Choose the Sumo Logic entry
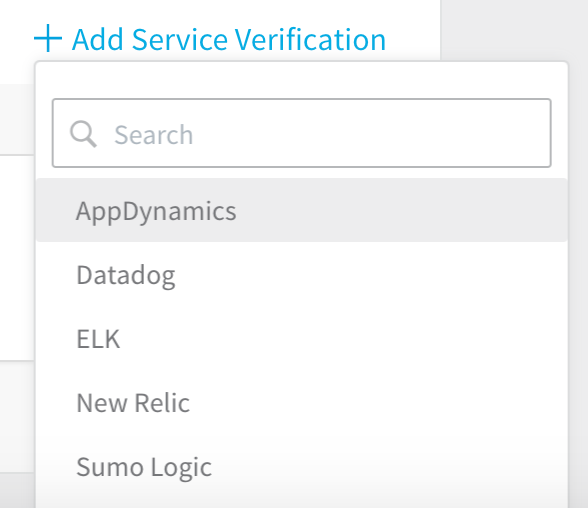 [x=302, y=467]
